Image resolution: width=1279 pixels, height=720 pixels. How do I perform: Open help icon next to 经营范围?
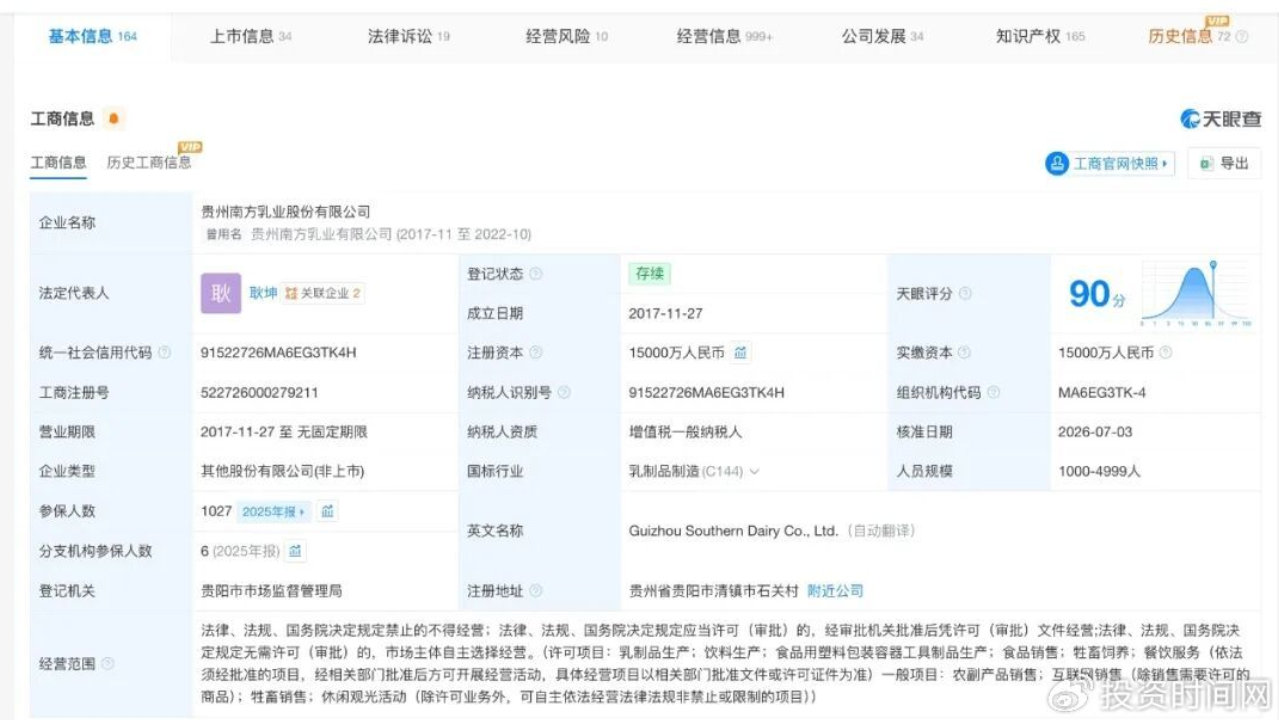point(107,664)
